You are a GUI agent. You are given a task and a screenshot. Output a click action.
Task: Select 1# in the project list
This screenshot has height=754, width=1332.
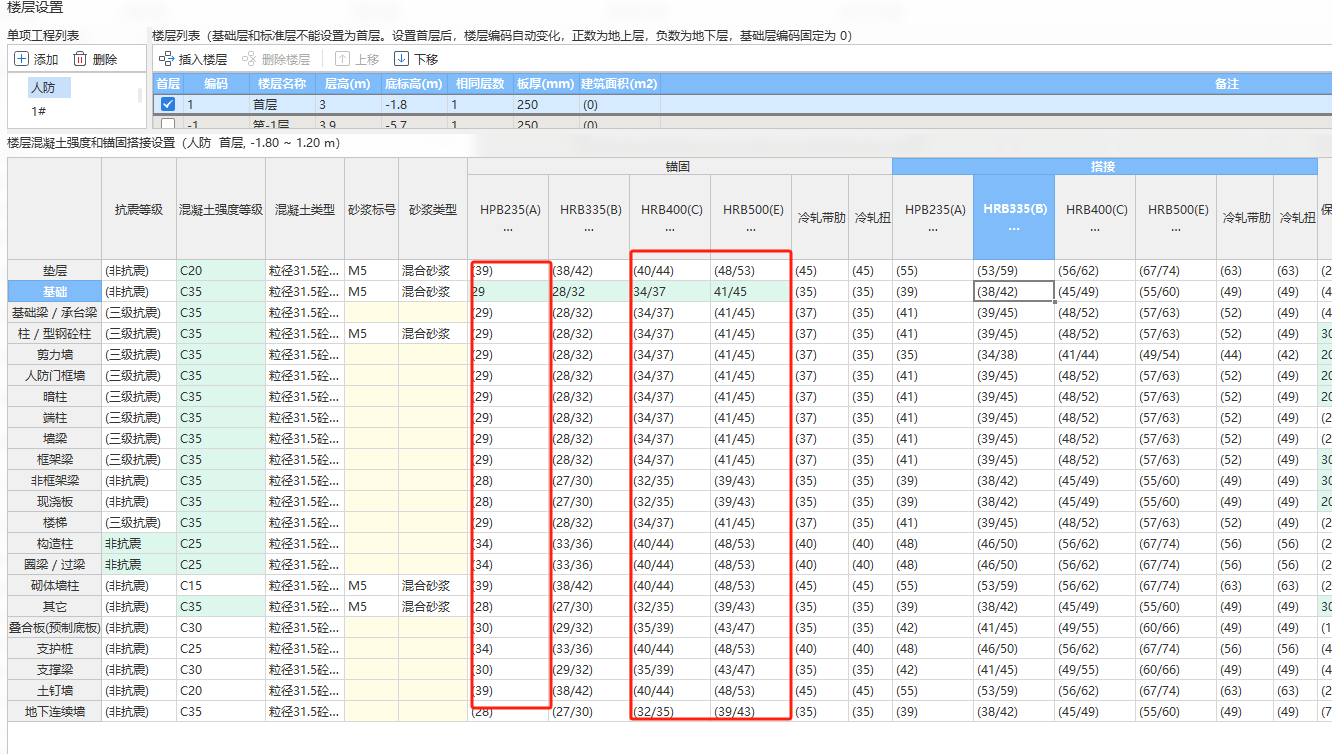(40, 111)
